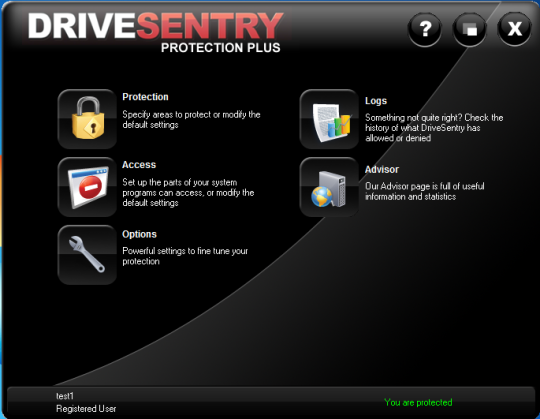
Task: Open the Logs chart icon
Action: point(329,119)
